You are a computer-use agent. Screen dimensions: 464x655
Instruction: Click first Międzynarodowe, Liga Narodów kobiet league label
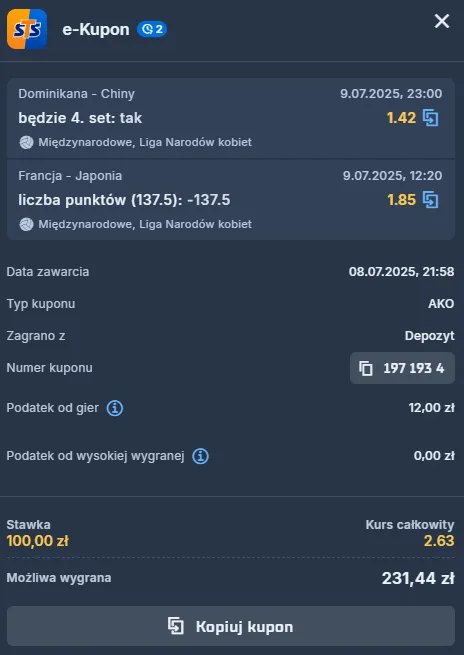[x=145, y=142]
